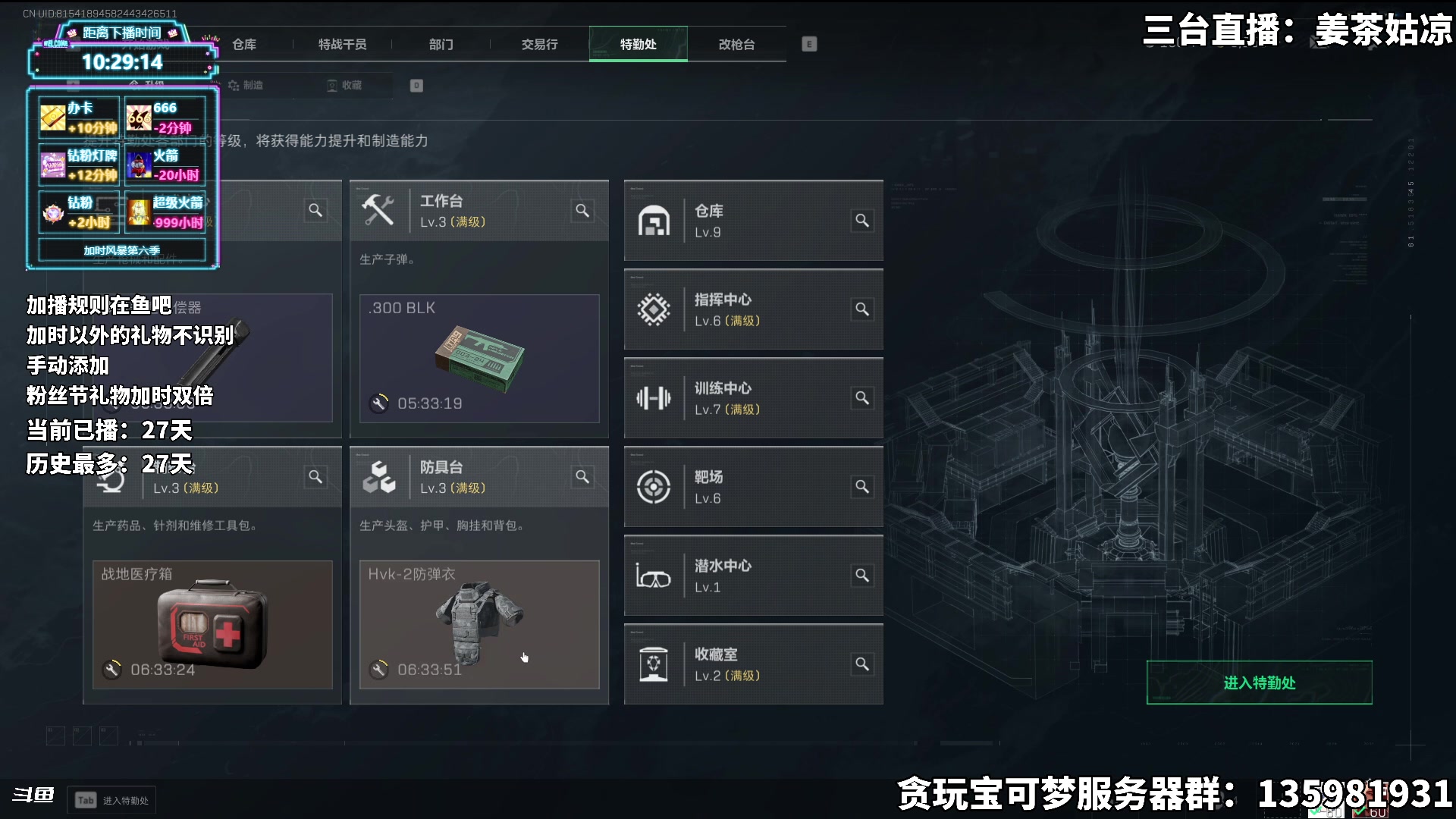1456x819 pixels.
Task: Click the armor bench cubes icon
Action: coord(378,476)
